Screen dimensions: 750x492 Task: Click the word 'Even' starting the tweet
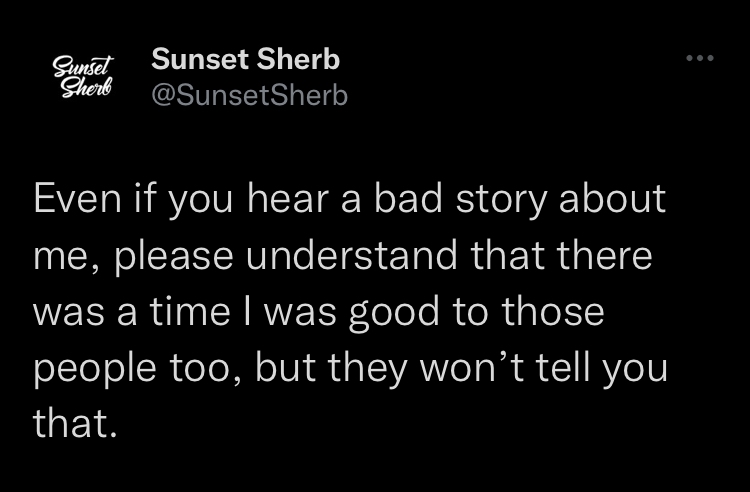77,198
